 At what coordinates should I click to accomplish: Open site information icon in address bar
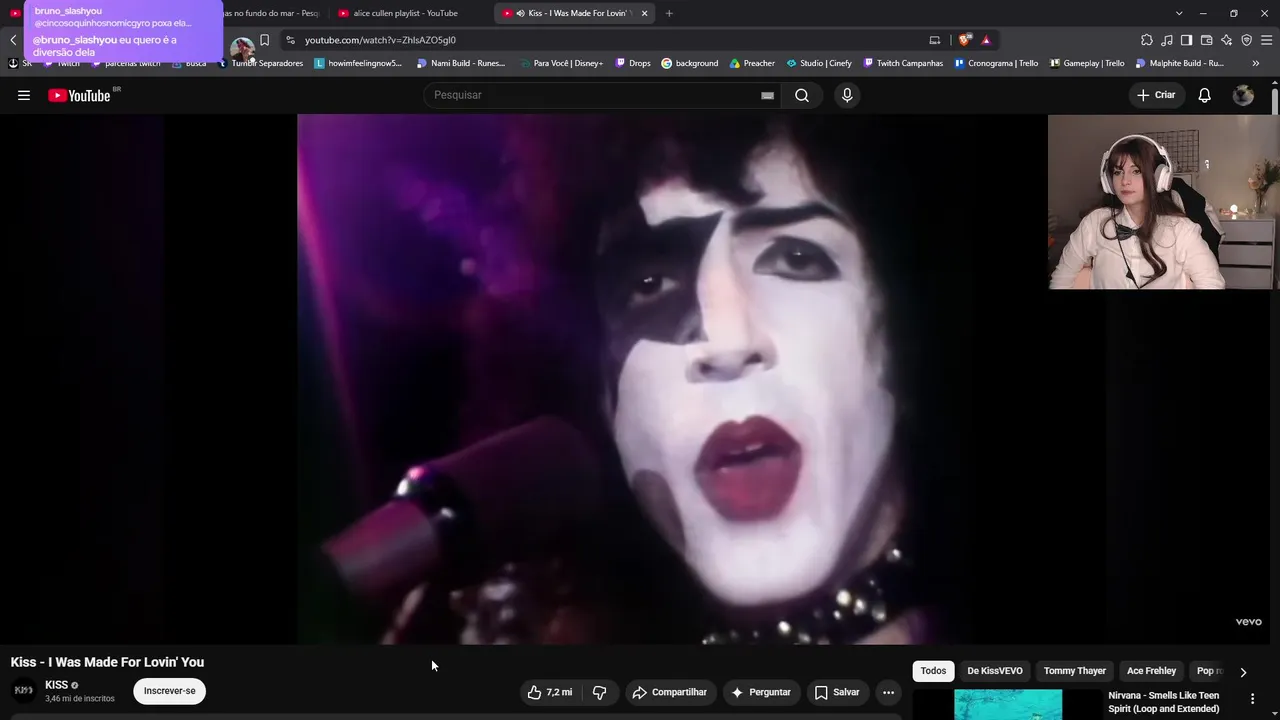pyautogui.click(x=290, y=40)
